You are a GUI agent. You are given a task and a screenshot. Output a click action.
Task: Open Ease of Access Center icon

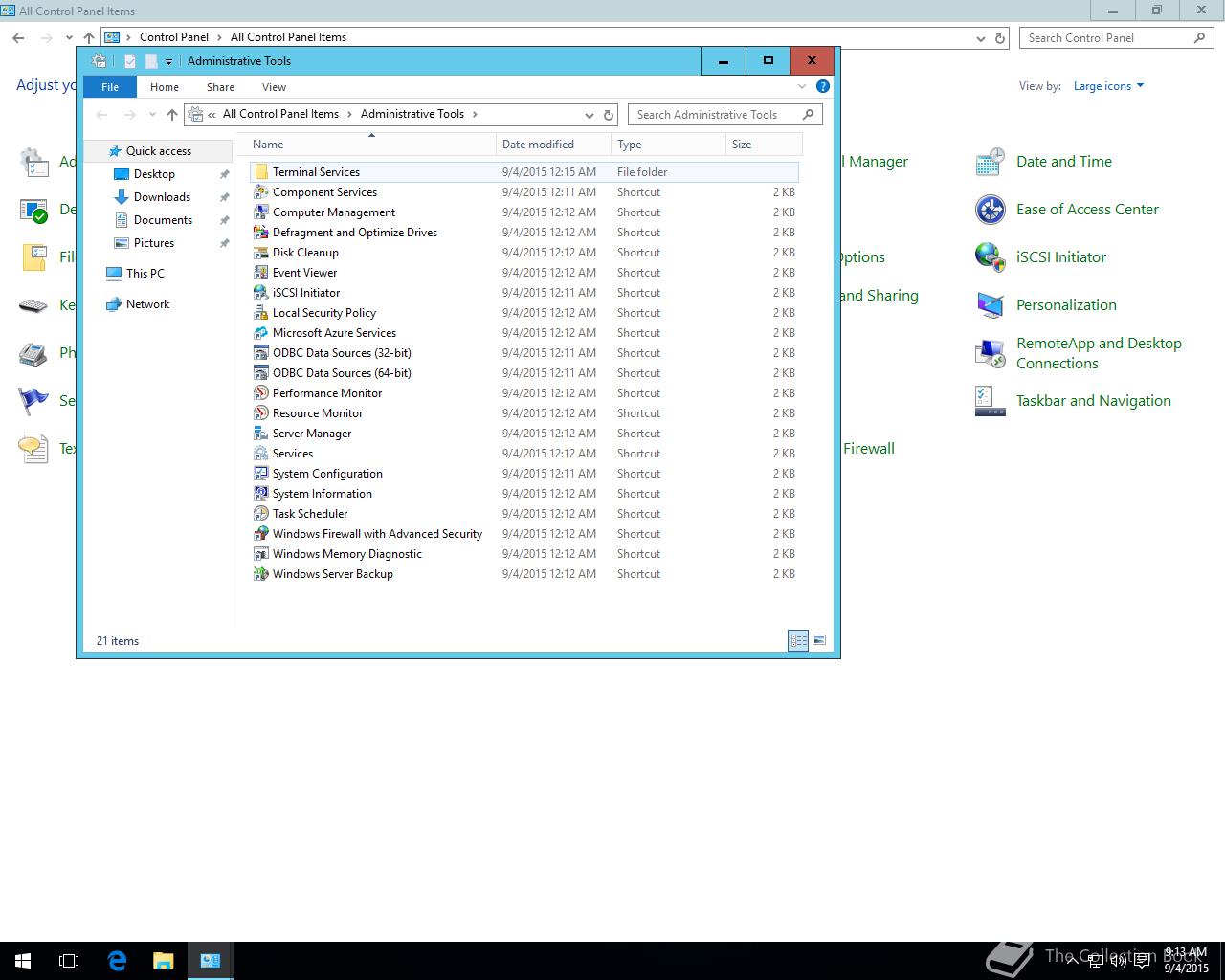pyautogui.click(x=990, y=210)
